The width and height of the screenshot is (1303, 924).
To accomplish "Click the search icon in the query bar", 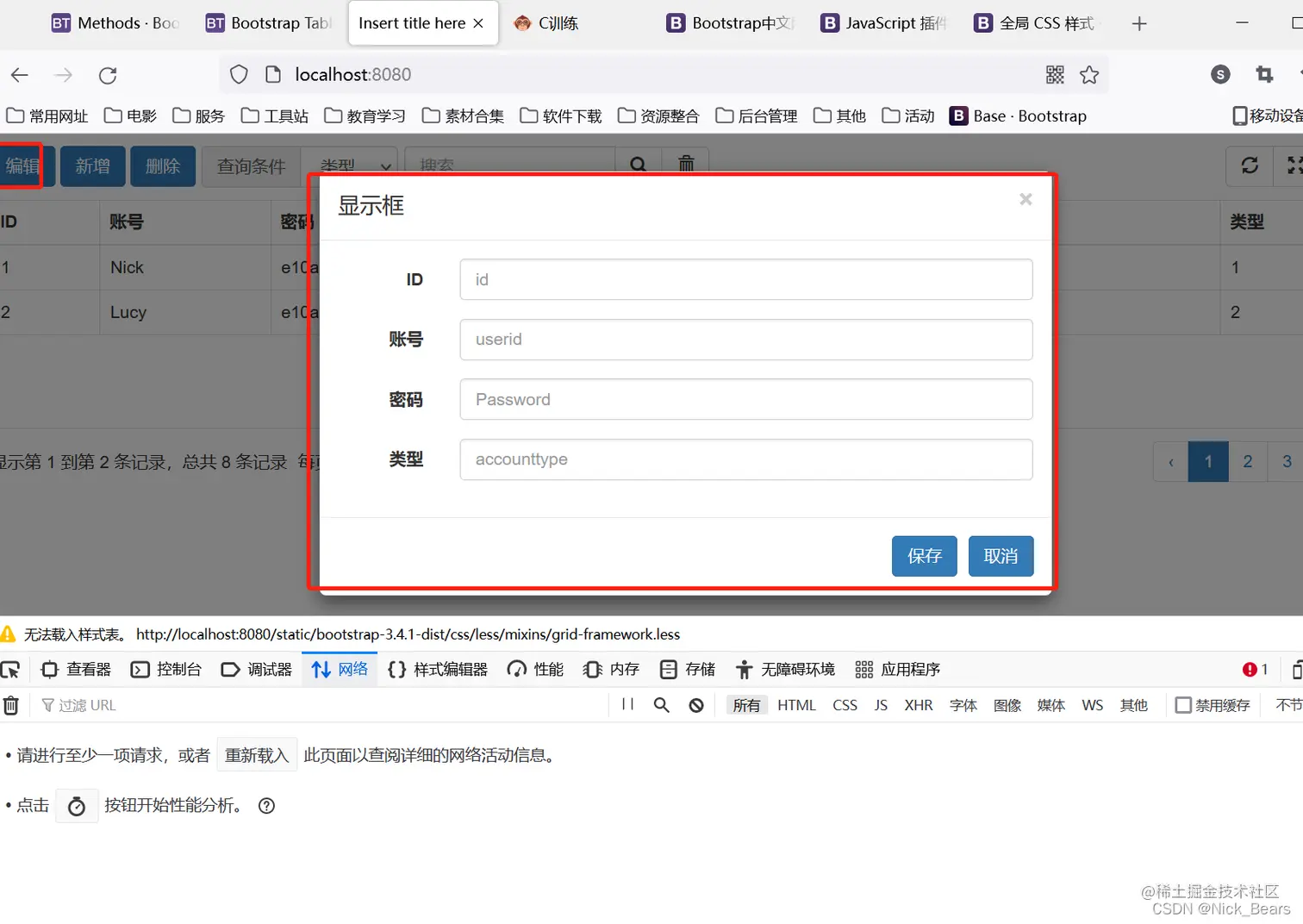I will 638,164.
